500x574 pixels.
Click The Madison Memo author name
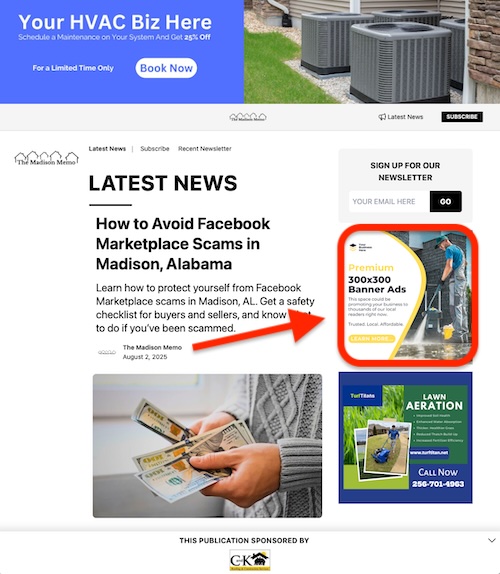coord(152,347)
